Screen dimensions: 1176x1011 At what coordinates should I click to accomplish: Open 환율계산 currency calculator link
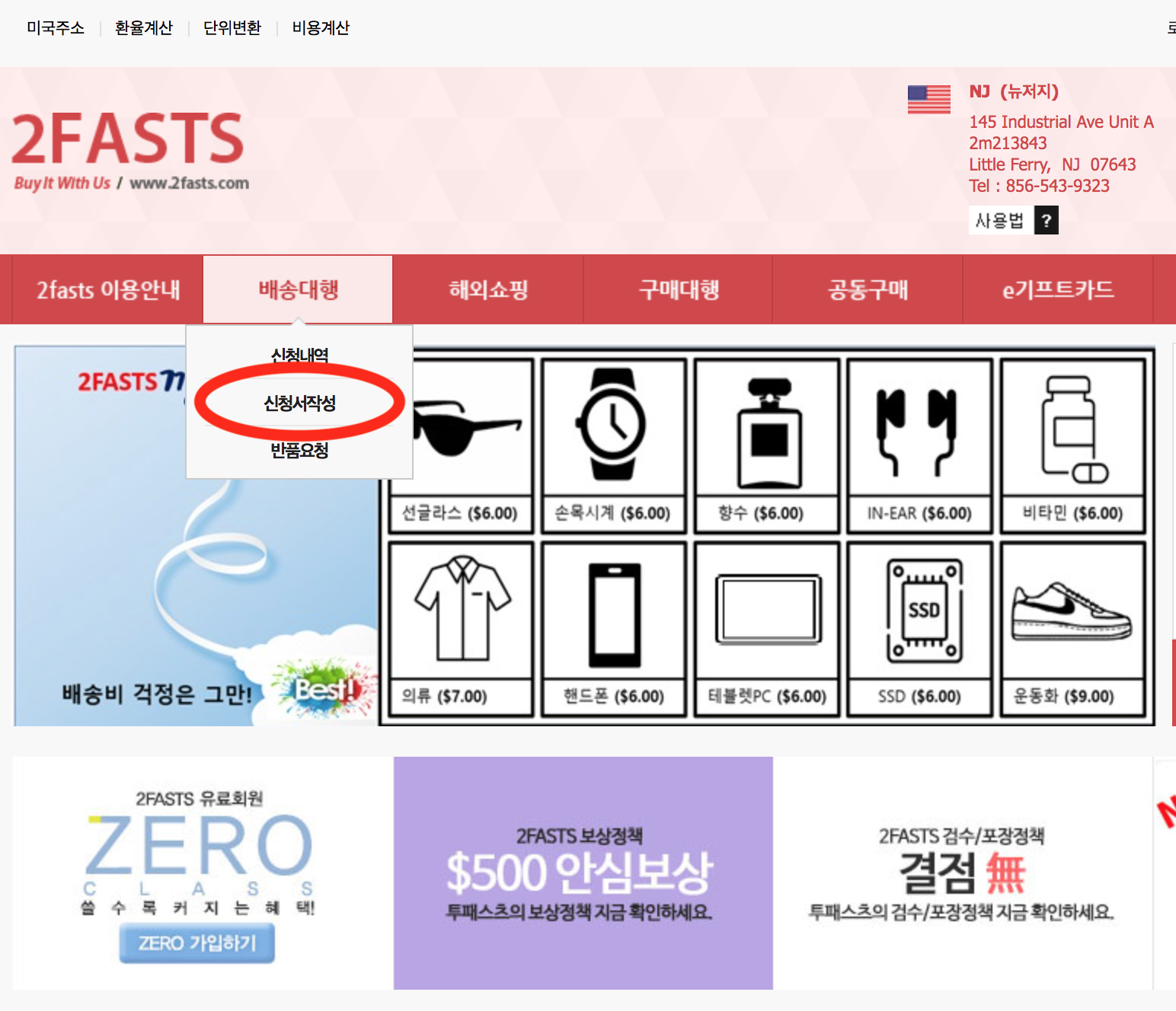coord(144,28)
